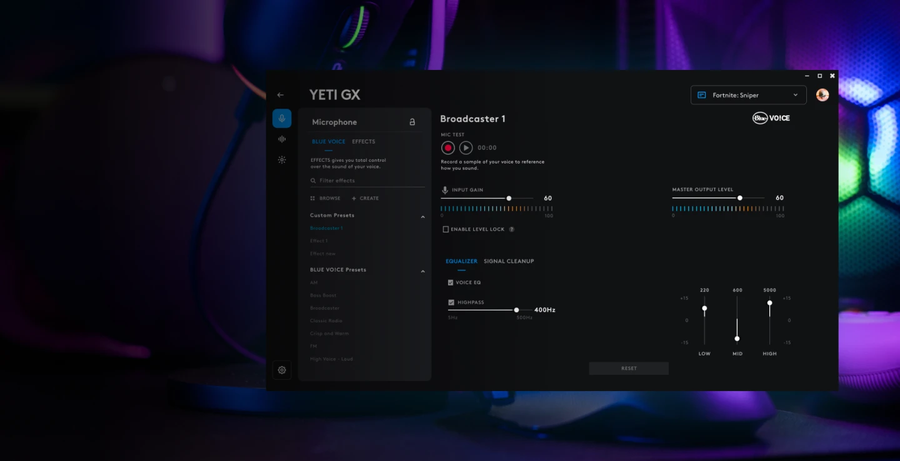Click the Master Output level meter
The image size is (900, 461).
728,209
